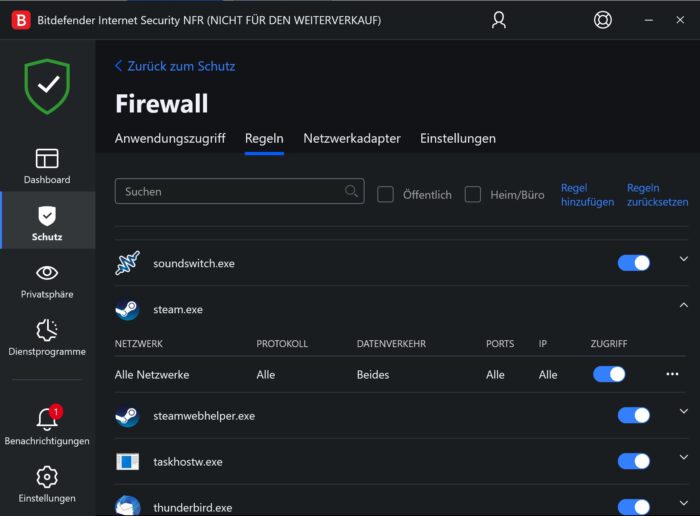Click the soundswitch.exe app icon
This screenshot has height=516, width=700.
click(x=128, y=263)
